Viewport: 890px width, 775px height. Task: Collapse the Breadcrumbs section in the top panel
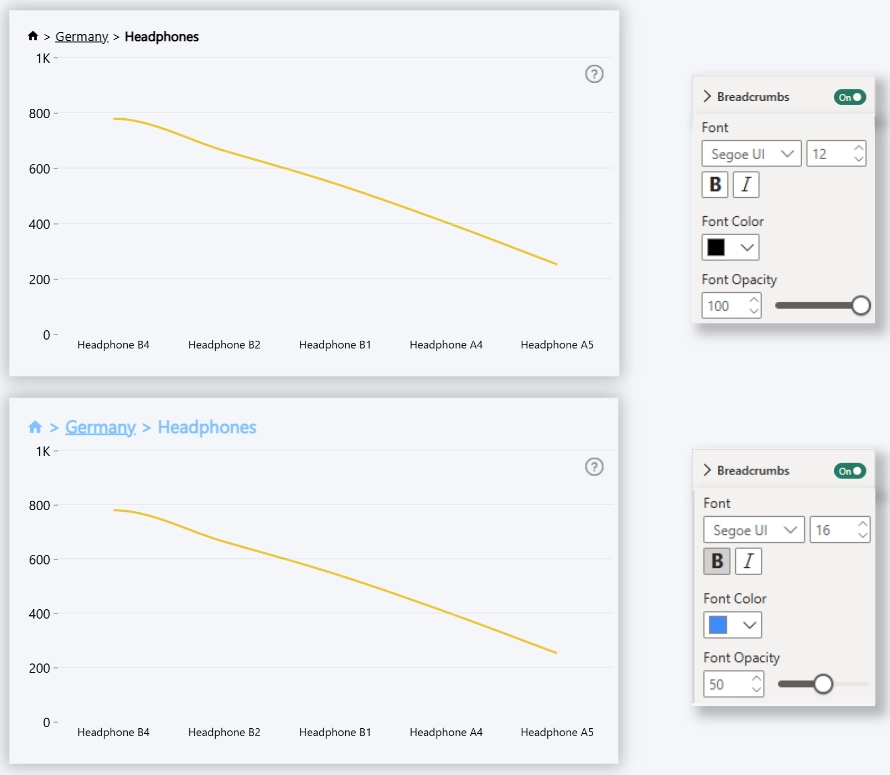click(x=707, y=96)
